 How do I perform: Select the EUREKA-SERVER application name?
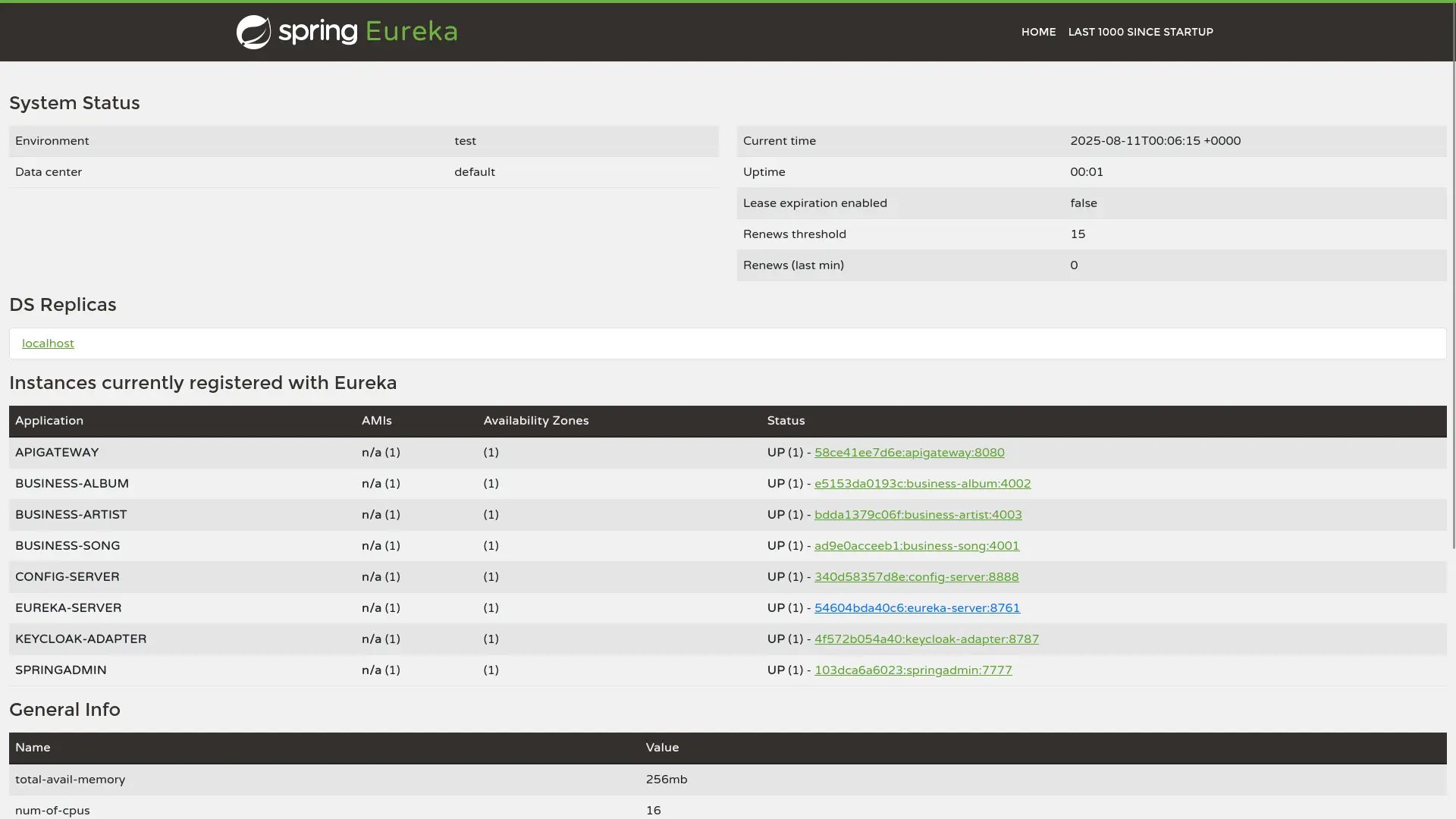click(68, 608)
